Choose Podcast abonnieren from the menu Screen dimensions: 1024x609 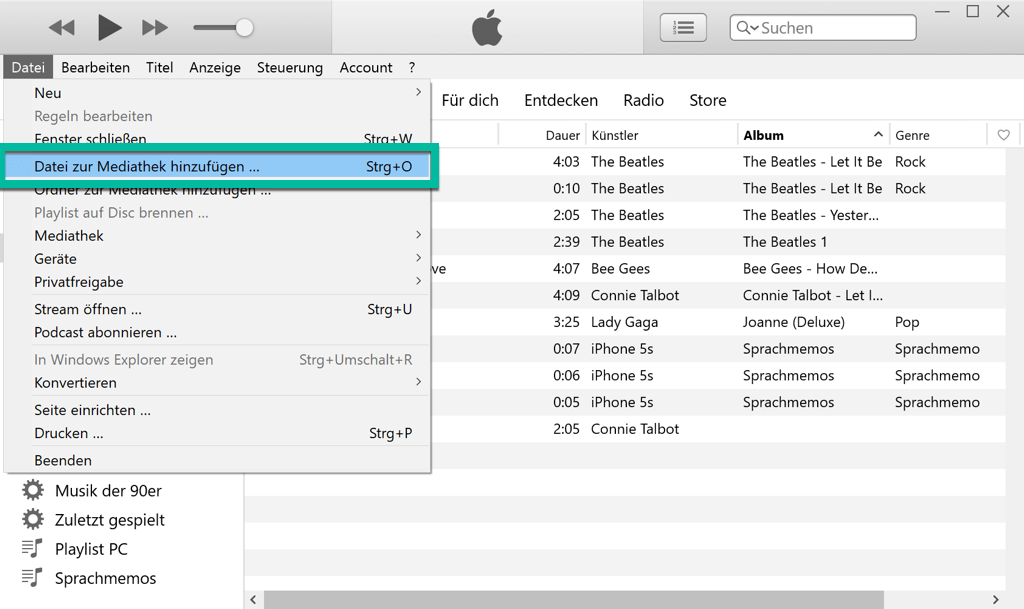[217, 332]
